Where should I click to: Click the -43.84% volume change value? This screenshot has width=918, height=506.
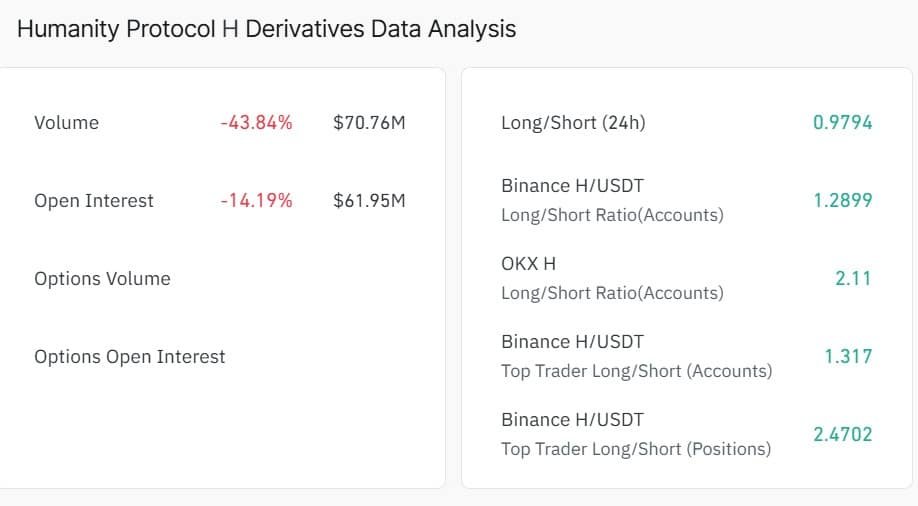click(x=256, y=122)
